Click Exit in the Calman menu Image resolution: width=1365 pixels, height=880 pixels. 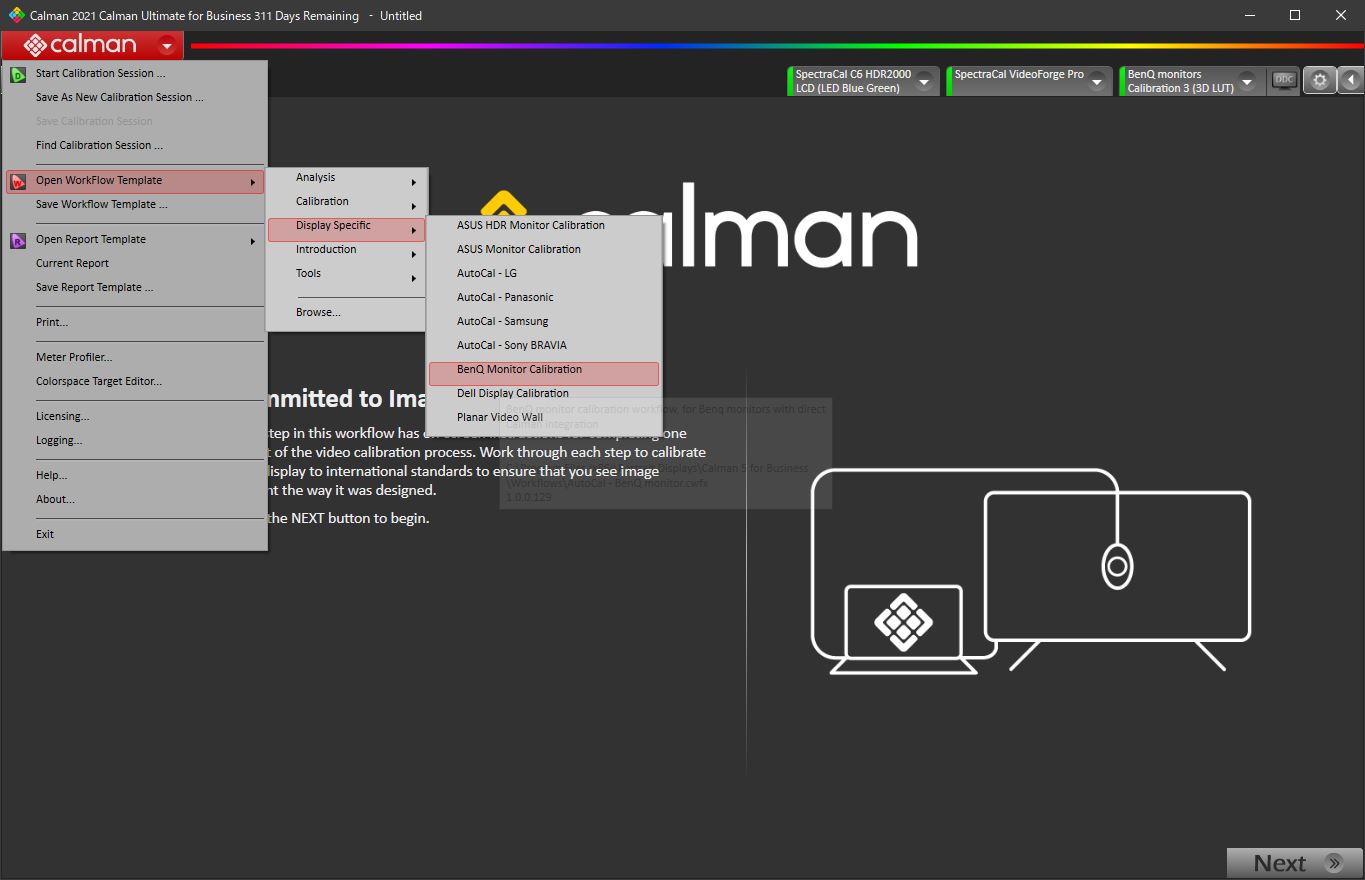click(x=135, y=534)
